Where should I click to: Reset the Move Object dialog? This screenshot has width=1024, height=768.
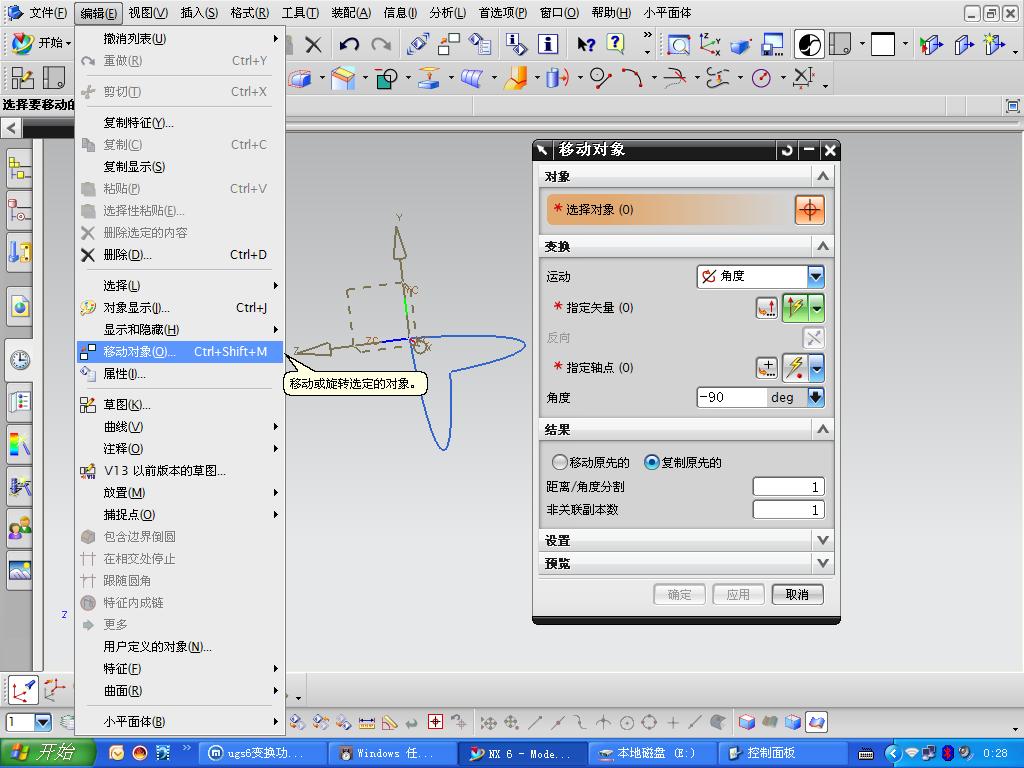[x=787, y=150]
